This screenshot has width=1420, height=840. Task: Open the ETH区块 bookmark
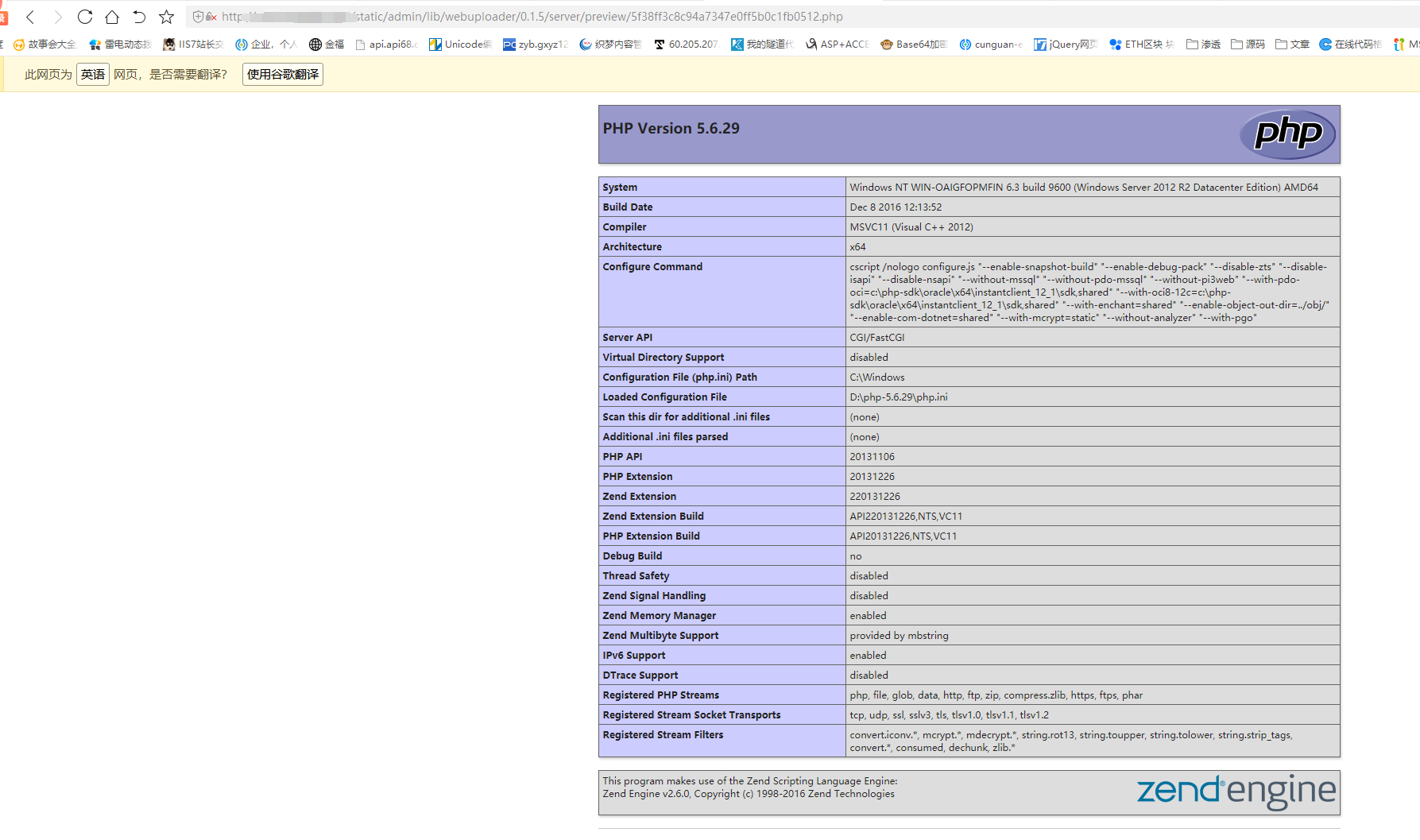click(1141, 45)
